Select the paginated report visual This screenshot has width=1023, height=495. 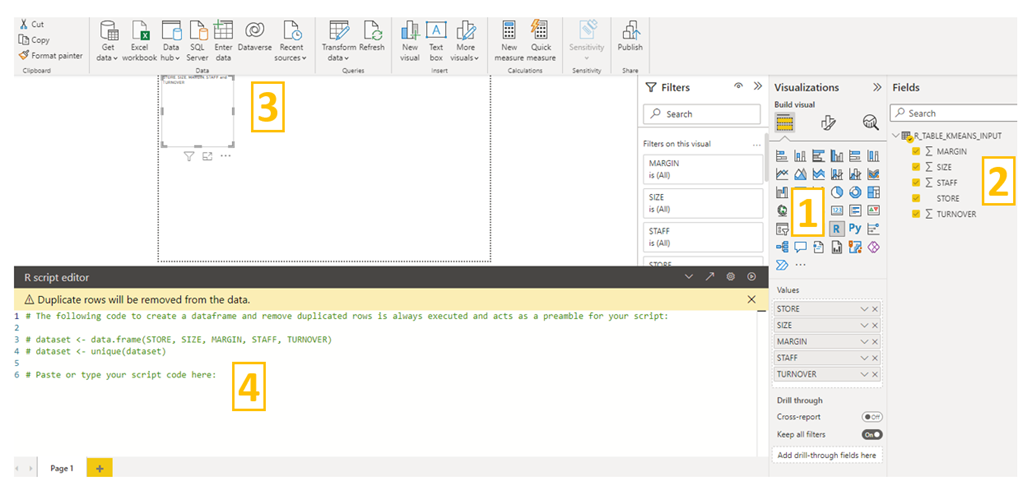(836, 247)
